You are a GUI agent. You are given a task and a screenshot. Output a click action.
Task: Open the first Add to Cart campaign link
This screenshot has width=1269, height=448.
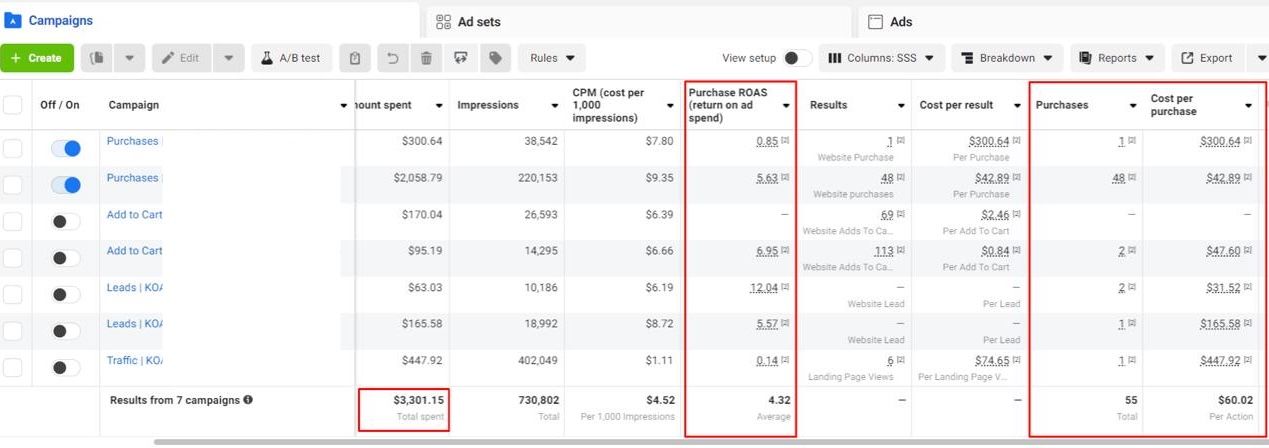point(134,214)
